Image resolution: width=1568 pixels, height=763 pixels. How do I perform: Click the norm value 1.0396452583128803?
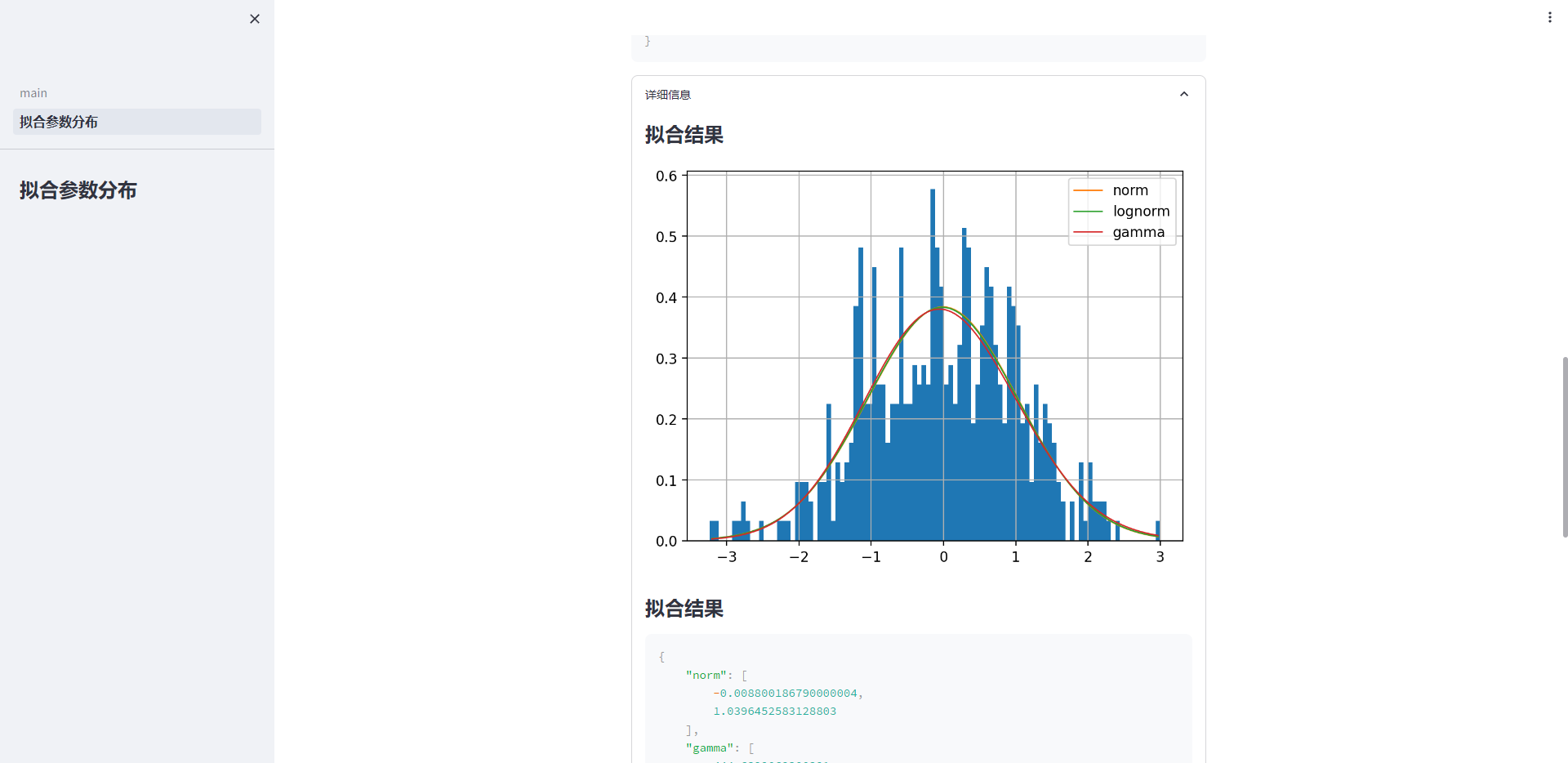click(x=774, y=712)
